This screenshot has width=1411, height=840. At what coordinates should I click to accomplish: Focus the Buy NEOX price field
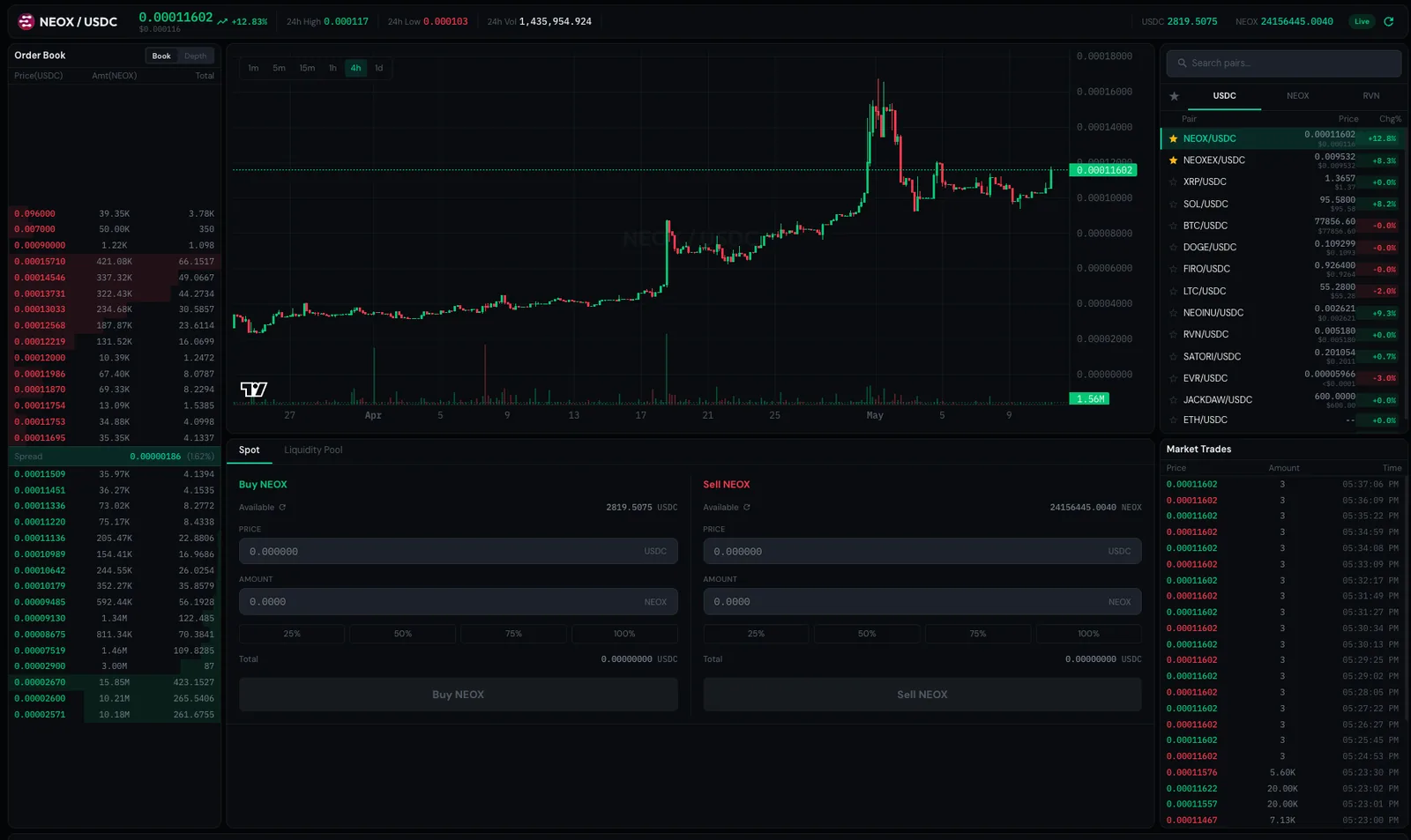(x=458, y=552)
